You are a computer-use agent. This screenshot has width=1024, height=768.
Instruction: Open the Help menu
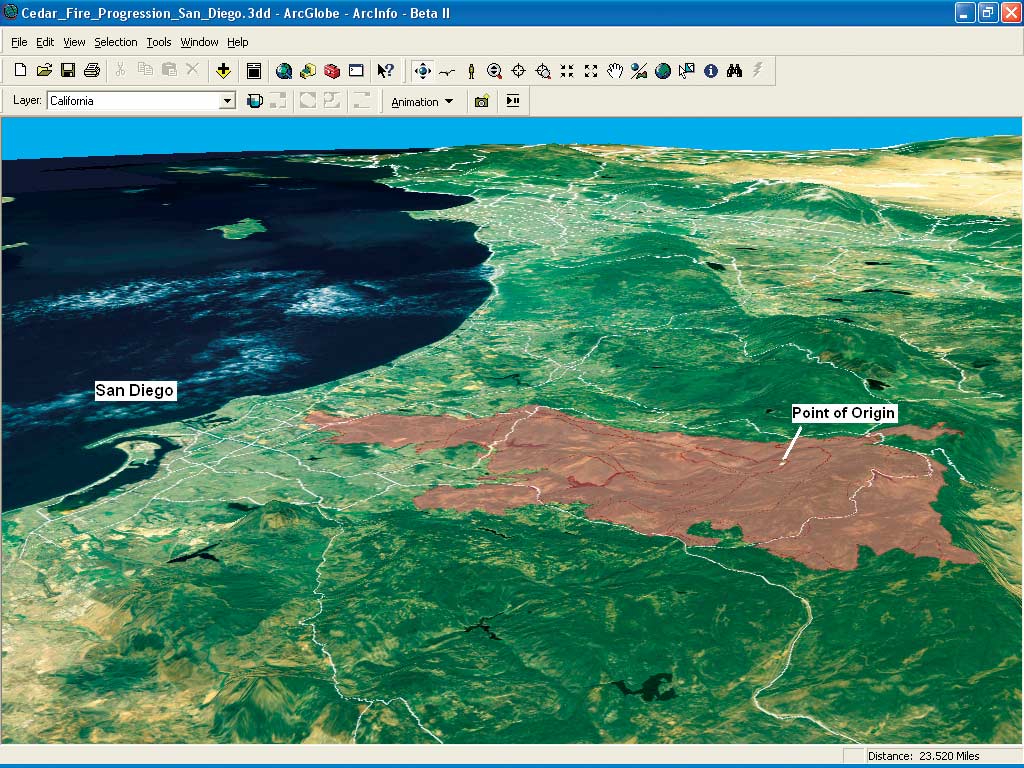[x=238, y=42]
